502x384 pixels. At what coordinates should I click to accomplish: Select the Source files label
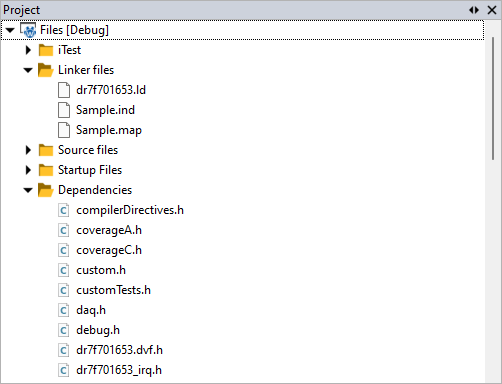[88, 150]
